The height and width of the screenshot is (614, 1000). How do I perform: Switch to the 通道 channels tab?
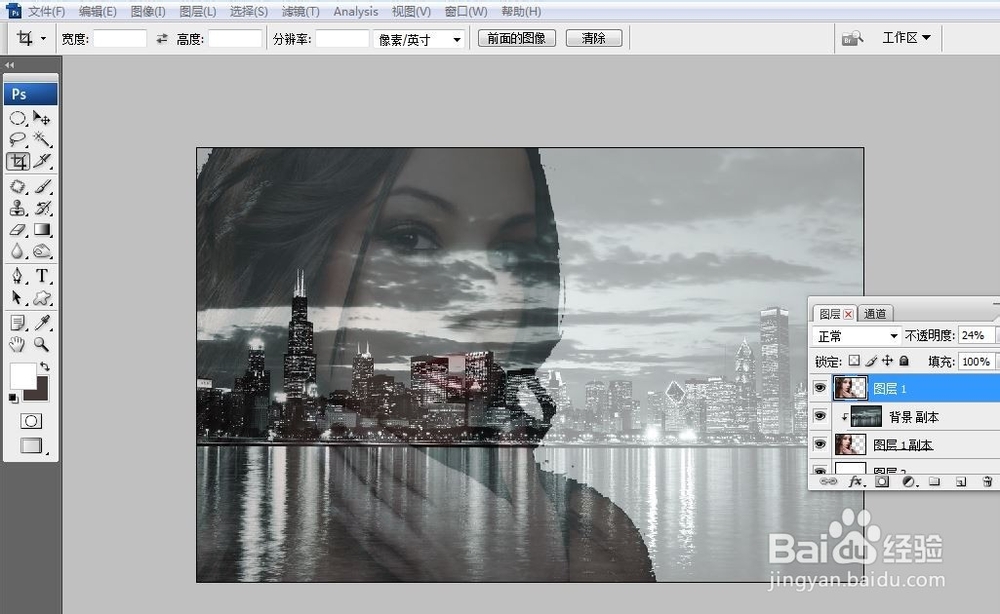tap(875, 314)
